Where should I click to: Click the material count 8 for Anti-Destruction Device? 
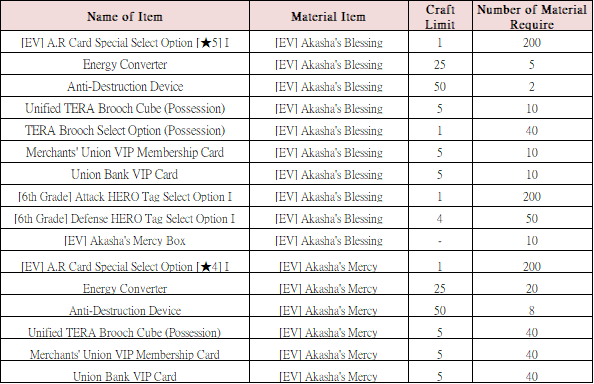[532, 311]
